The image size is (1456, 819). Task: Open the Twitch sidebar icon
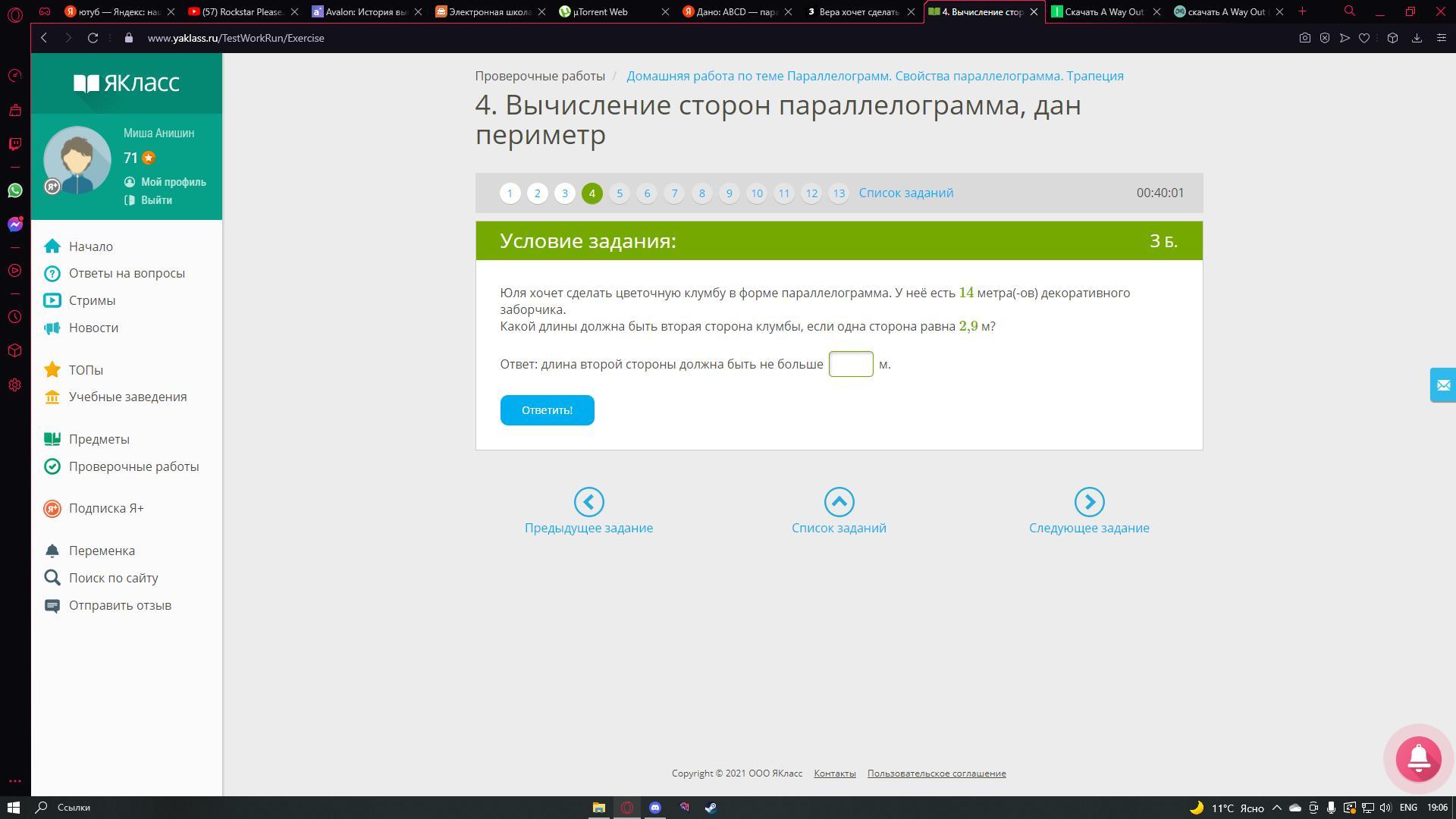(15, 144)
